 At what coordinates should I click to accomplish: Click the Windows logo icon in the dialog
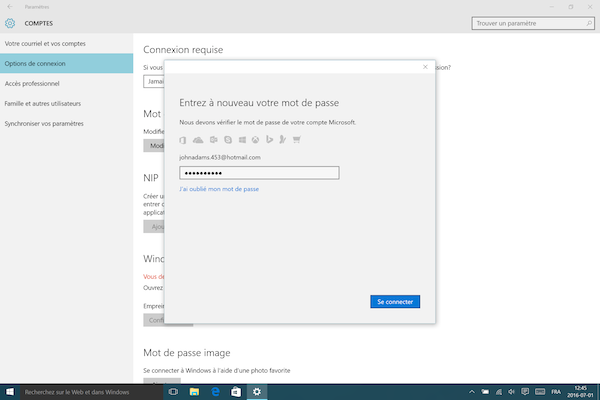(242, 140)
